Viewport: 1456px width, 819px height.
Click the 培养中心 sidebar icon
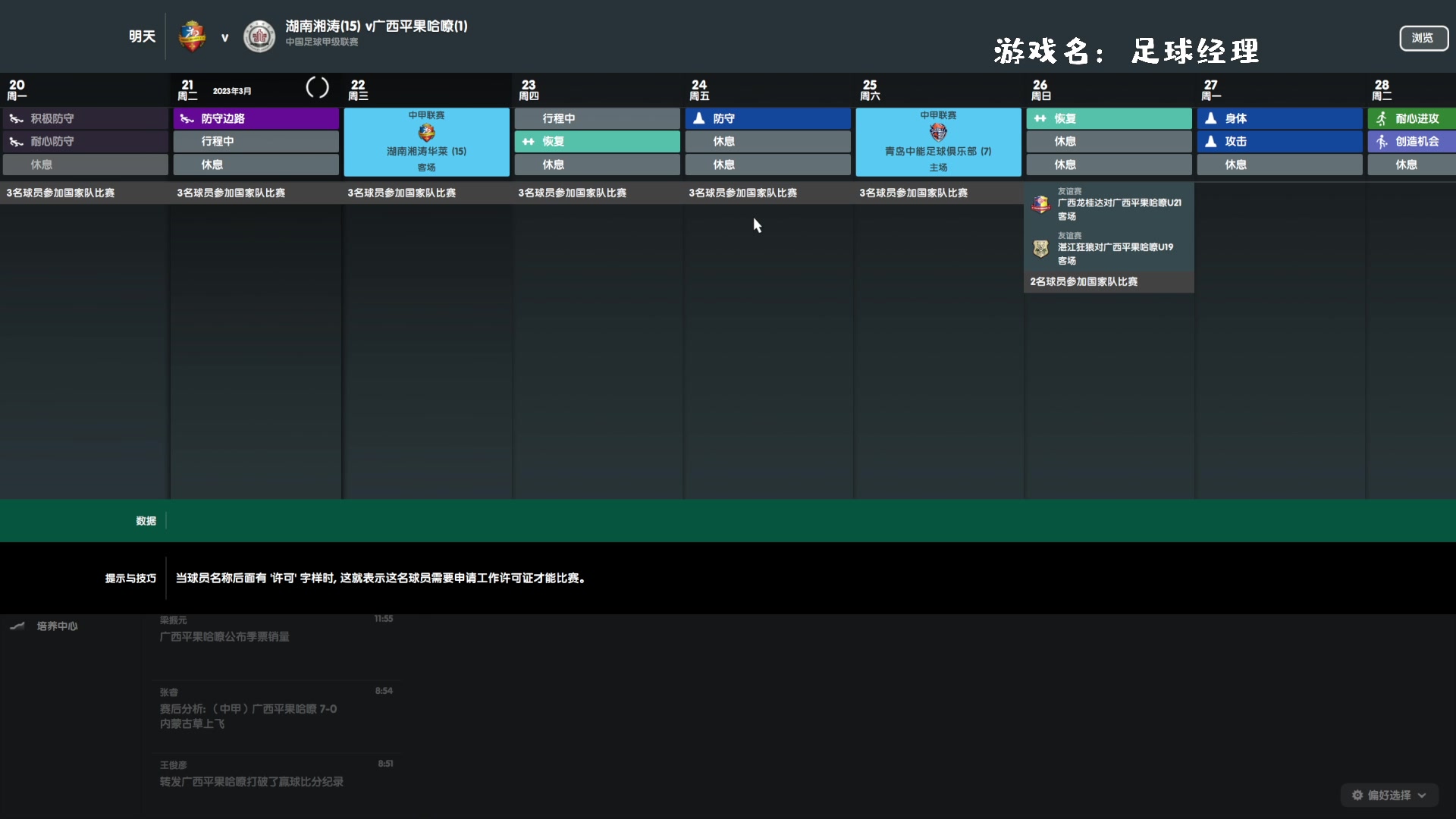(17, 626)
